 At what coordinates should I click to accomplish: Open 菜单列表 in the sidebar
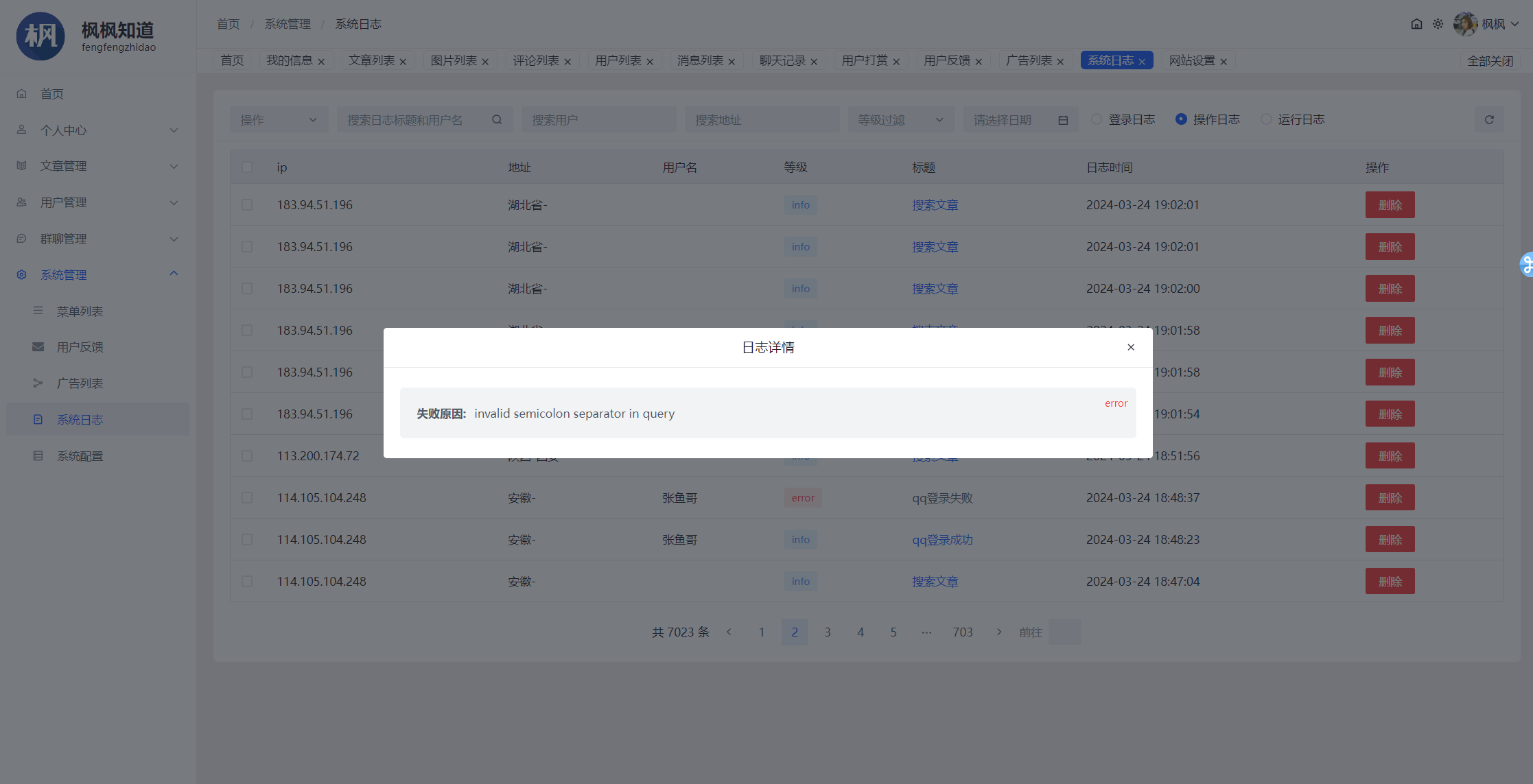click(80, 311)
